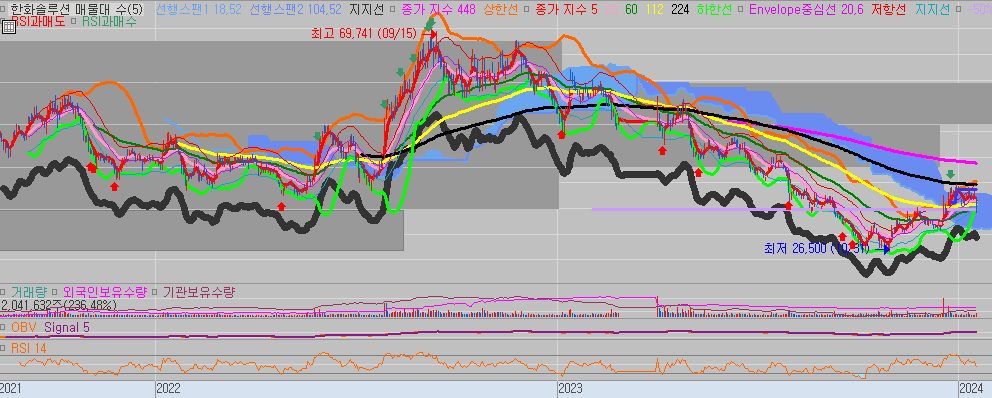992x398 pixels.
Task: Click the 최고 69,741 (09/15) high marker
Action: pos(364,33)
